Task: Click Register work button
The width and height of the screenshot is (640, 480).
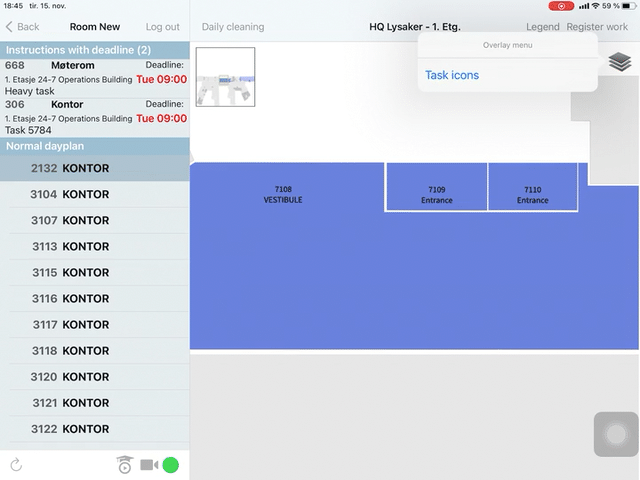Action: [x=597, y=27]
